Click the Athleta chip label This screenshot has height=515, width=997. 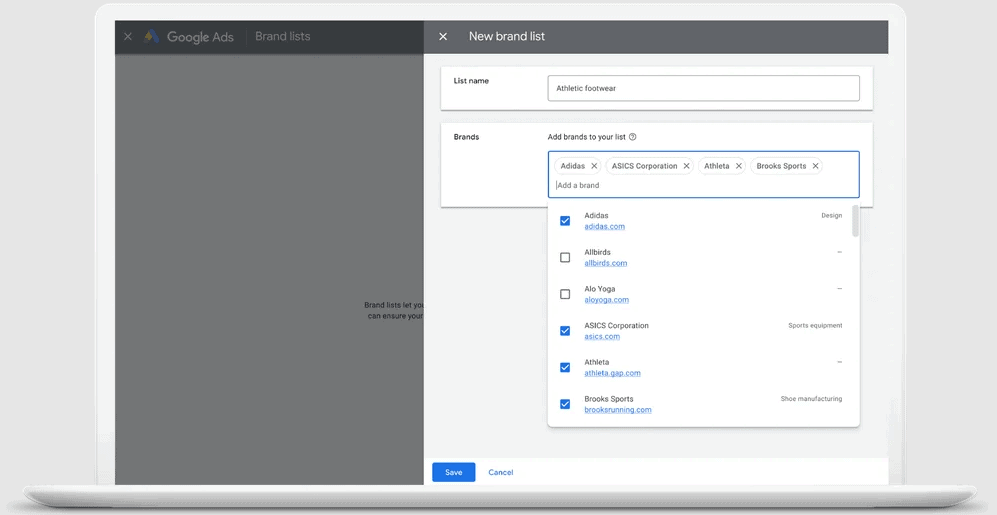(x=717, y=166)
